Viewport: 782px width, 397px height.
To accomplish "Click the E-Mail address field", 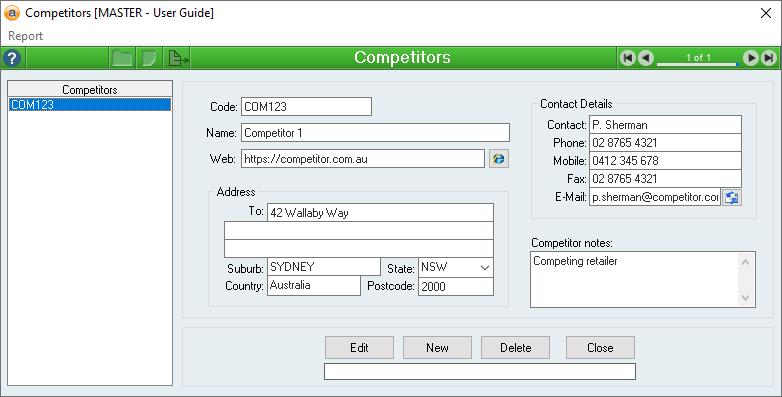I will coord(655,197).
